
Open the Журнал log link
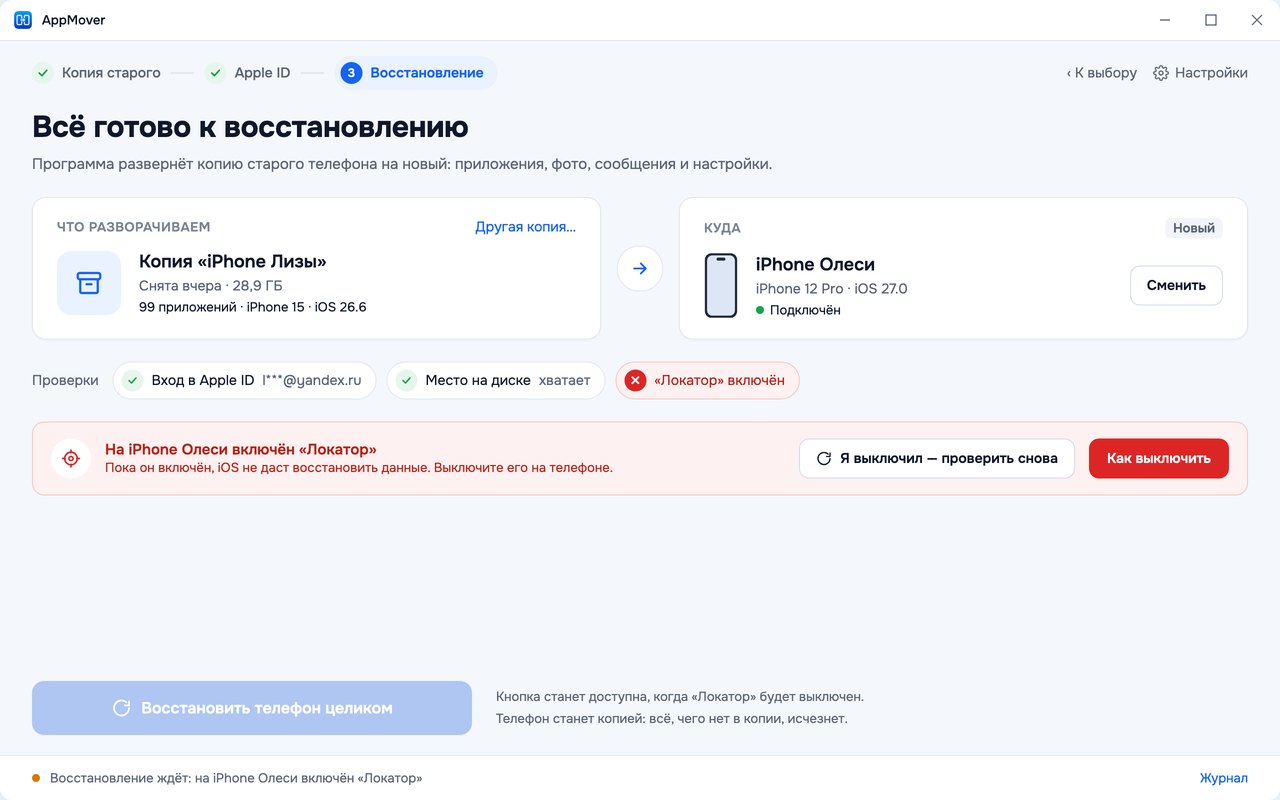click(1224, 778)
